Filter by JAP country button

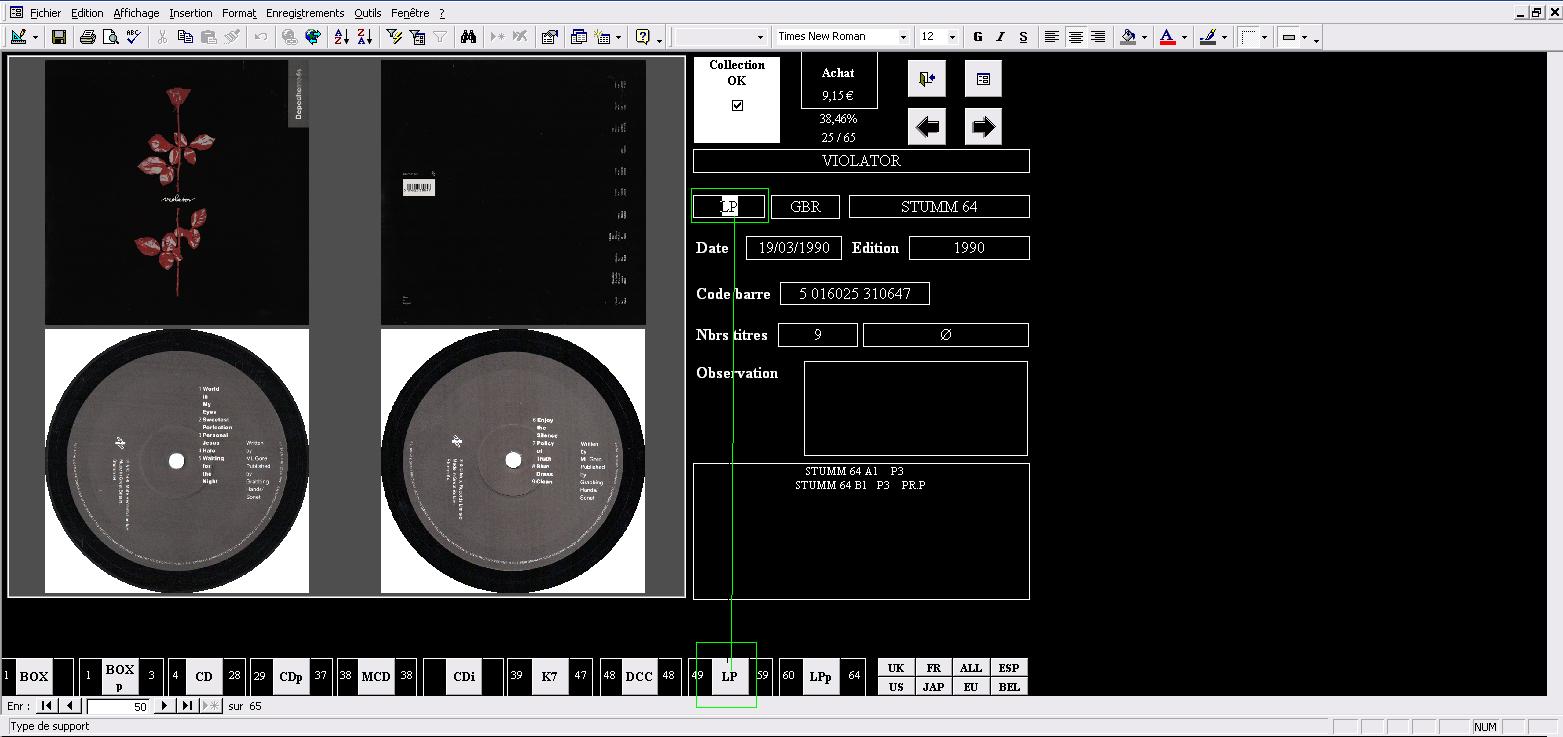(x=933, y=687)
